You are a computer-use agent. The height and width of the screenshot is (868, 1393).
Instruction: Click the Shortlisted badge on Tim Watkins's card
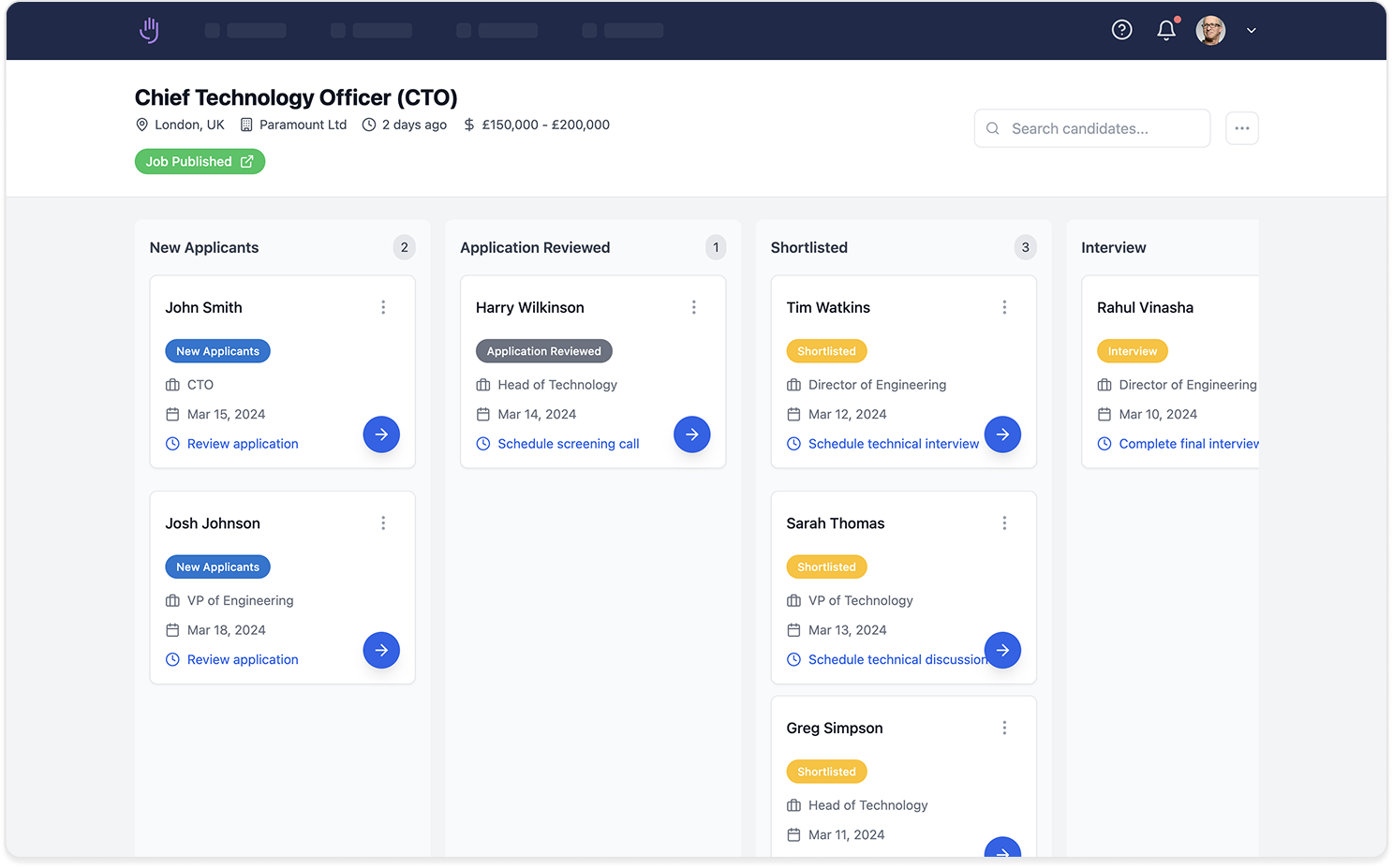click(x=826, y=350)
